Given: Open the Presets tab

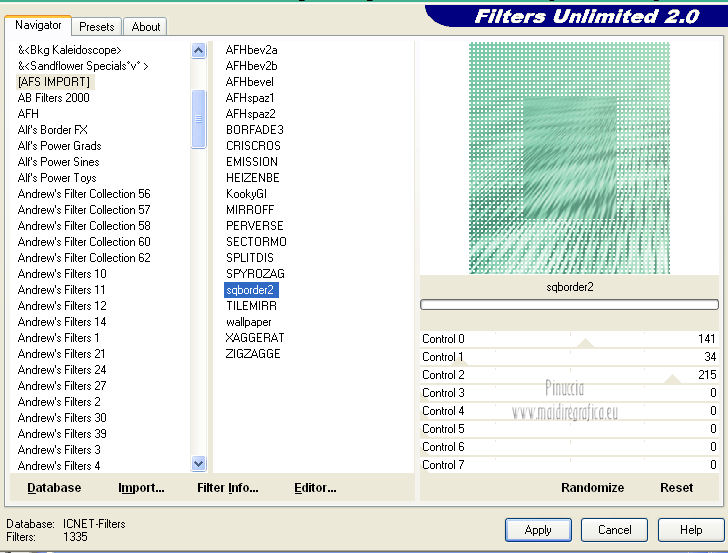Looking at the screenshot, I should click(x=97, y=27).
